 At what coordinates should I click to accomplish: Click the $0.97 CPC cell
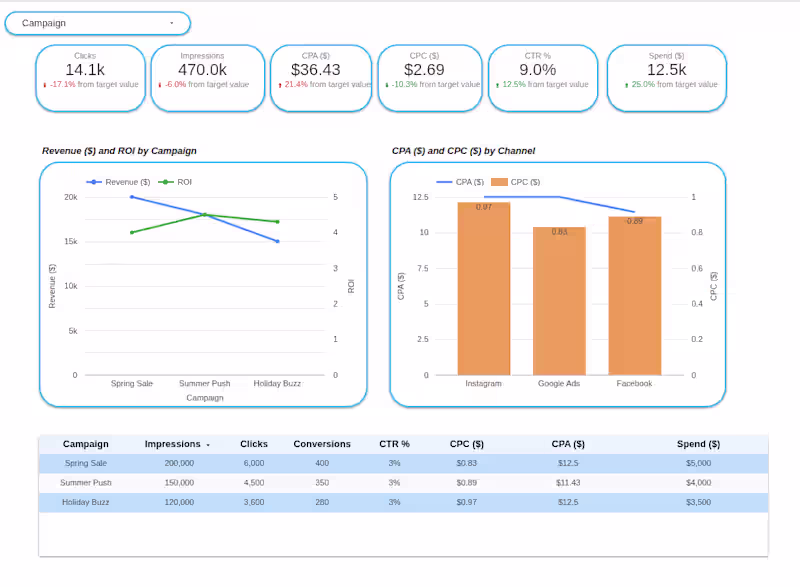point(466,502)
